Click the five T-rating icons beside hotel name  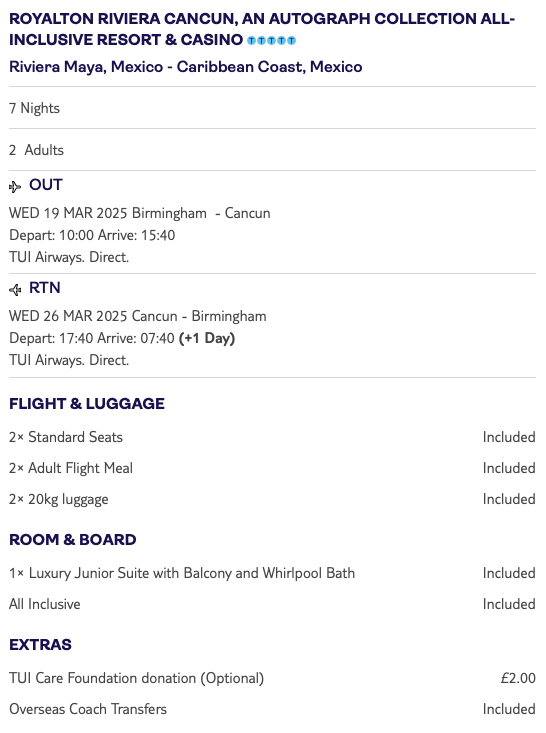click(x=271, y=41)
